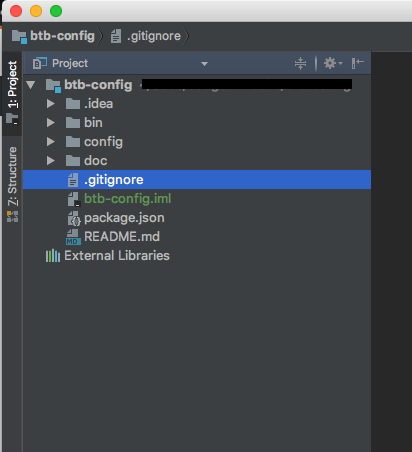Click the btb-config.iml module file icon
The image size is (412, 452).
point(74,199)
